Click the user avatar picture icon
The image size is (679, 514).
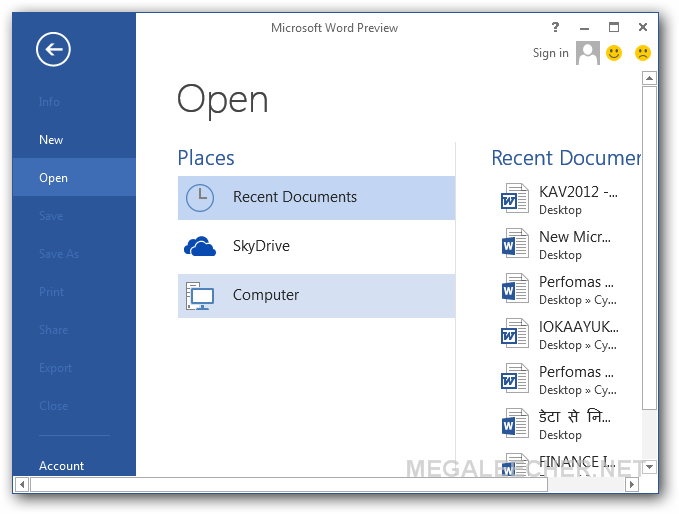coord(588,53)
